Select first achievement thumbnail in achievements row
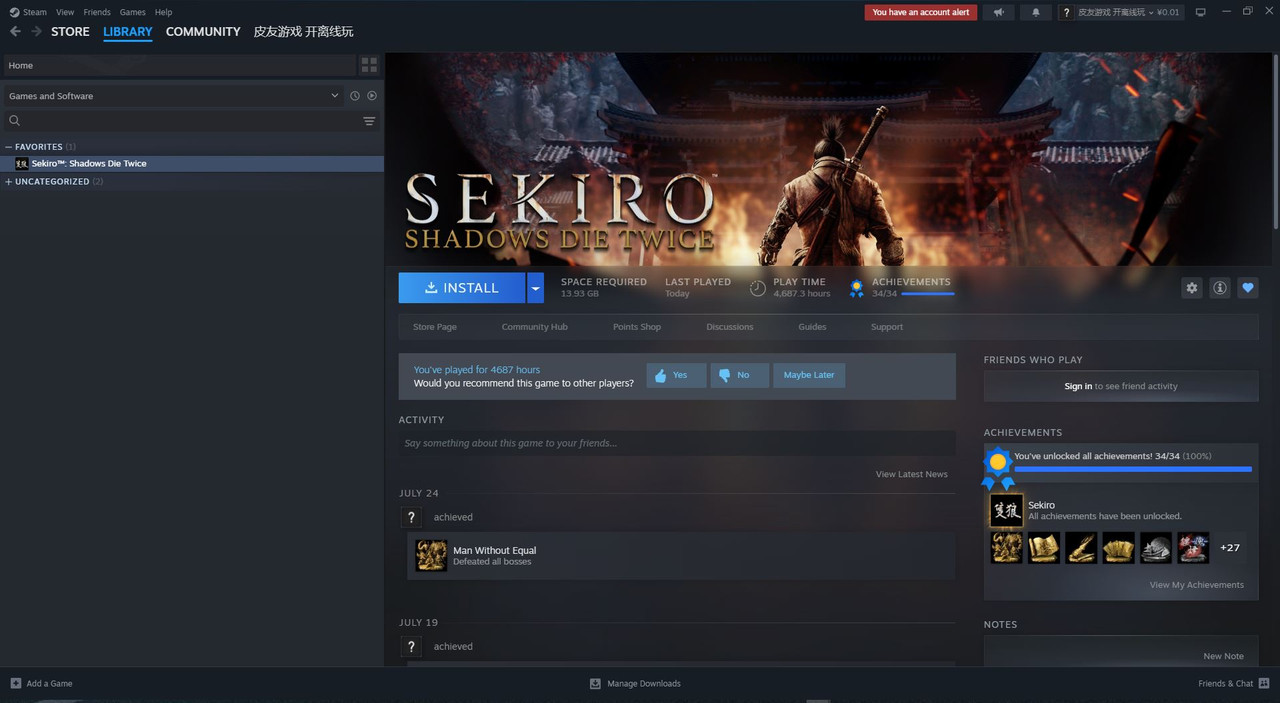 pos(1006,548)
